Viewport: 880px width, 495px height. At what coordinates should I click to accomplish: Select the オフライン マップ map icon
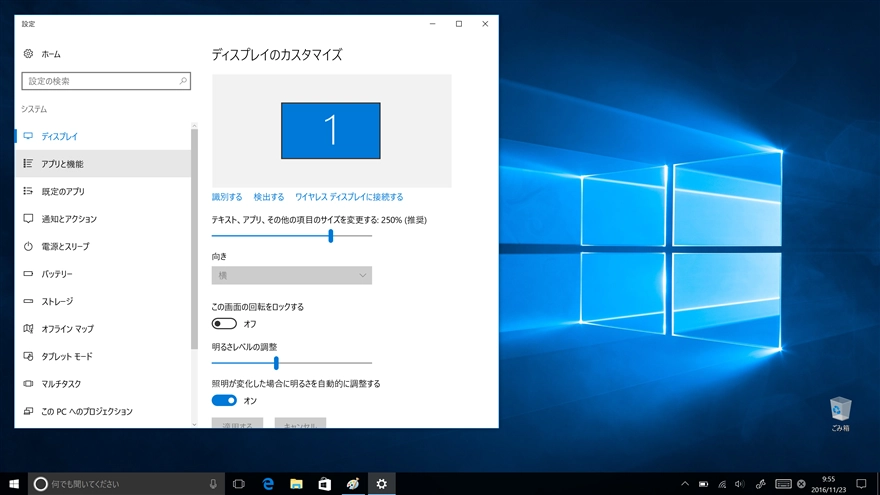click(x=28, y=328)
